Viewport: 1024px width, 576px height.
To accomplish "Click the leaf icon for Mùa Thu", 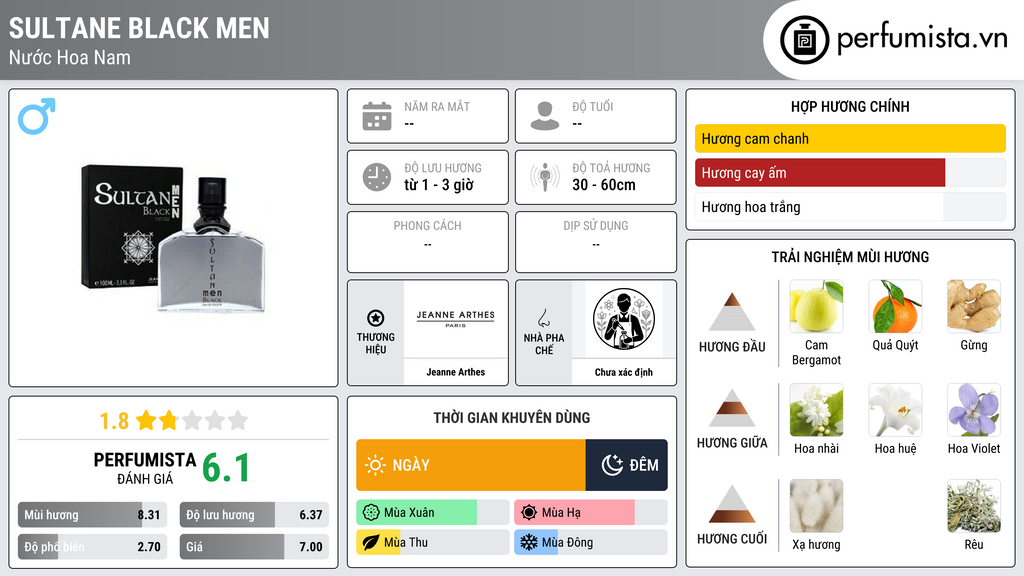I will (x=371, y=543).
